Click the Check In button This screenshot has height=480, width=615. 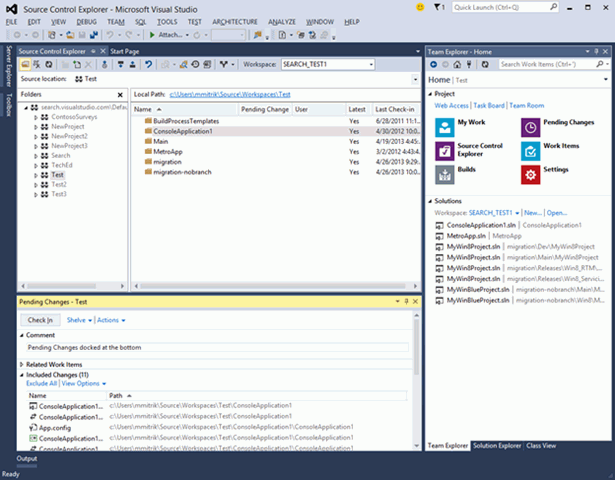40,320
